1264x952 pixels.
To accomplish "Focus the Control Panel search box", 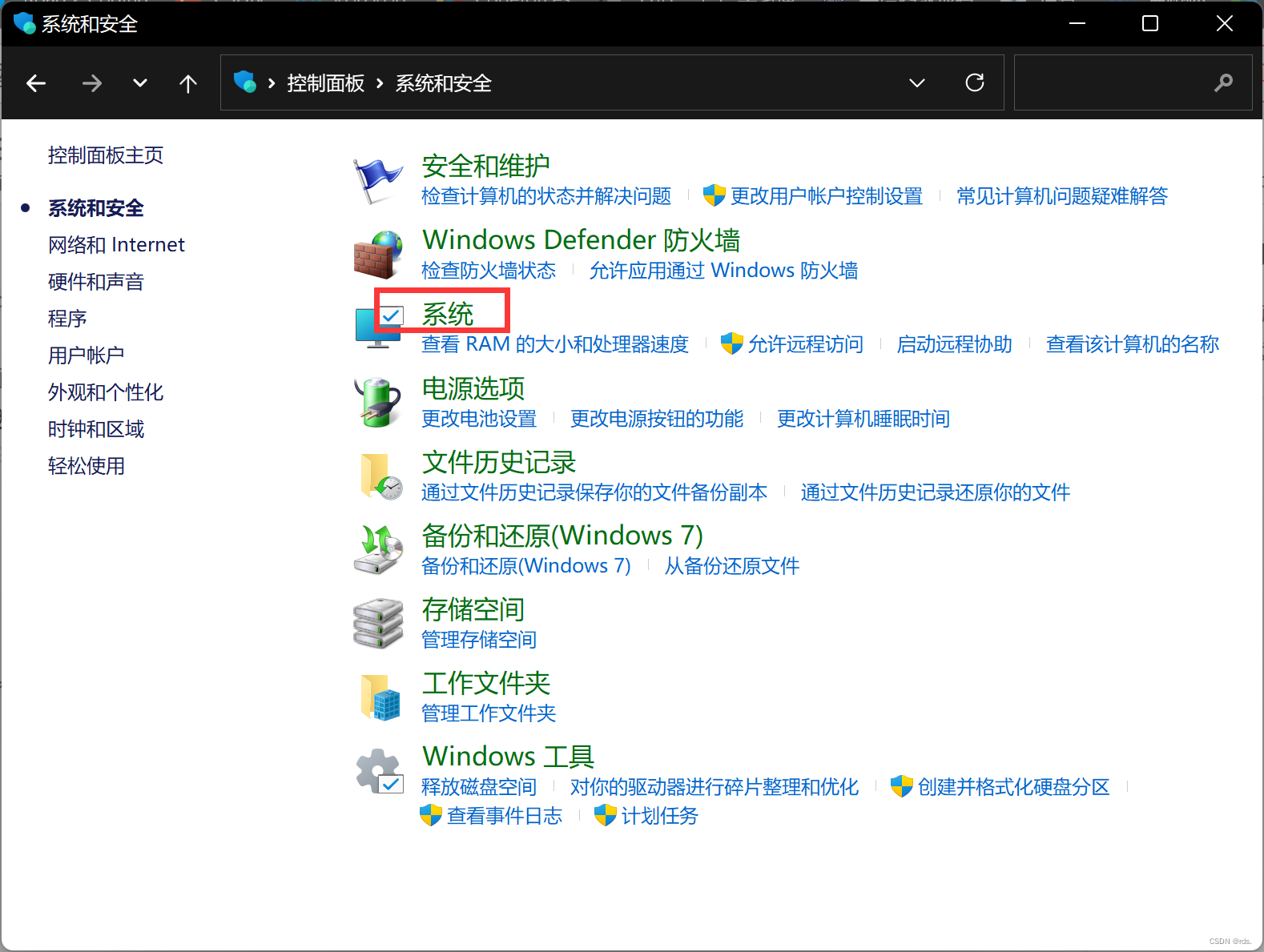I will [x=1133, y=82].
